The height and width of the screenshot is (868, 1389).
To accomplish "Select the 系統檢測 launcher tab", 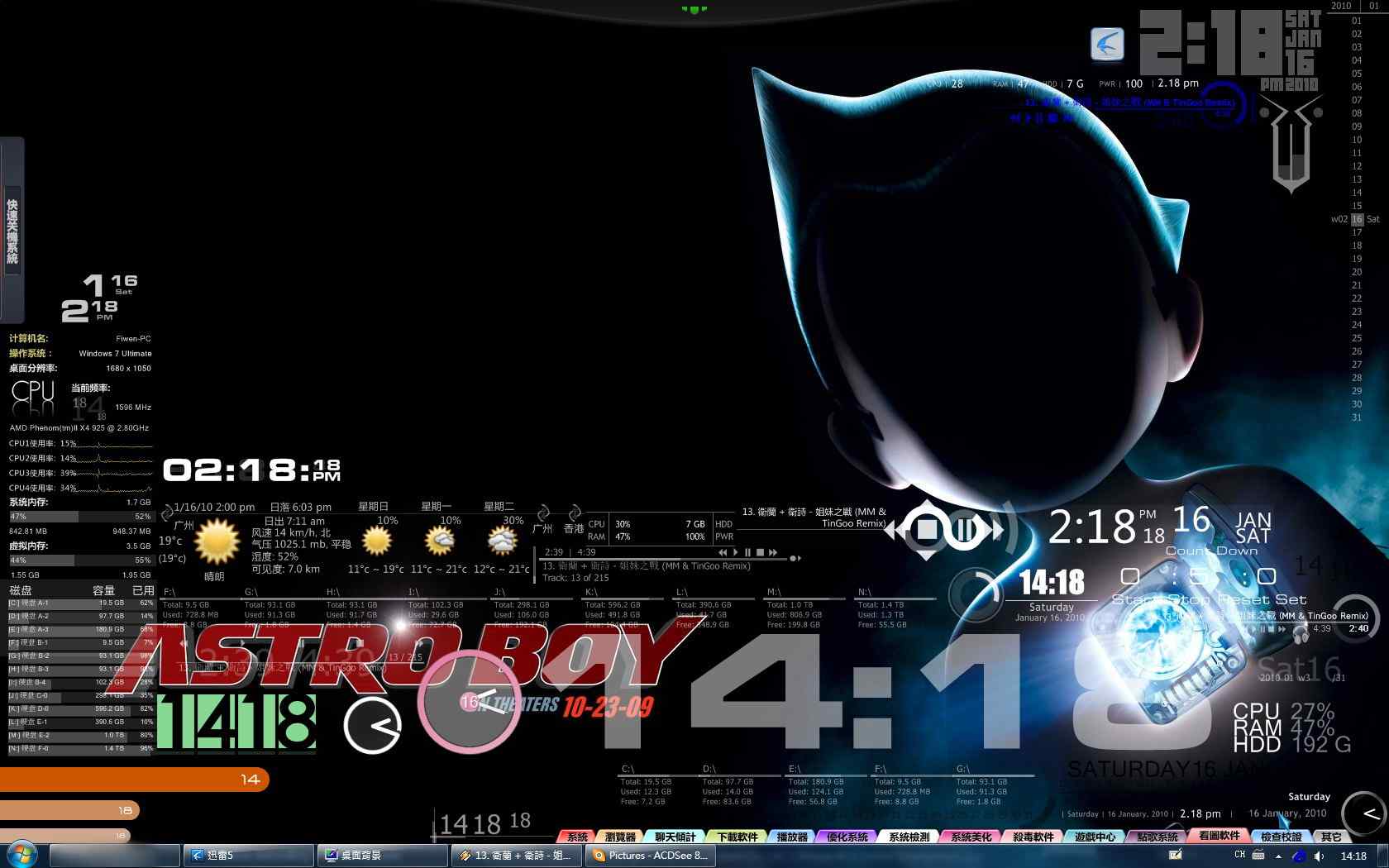I will 909,837.
